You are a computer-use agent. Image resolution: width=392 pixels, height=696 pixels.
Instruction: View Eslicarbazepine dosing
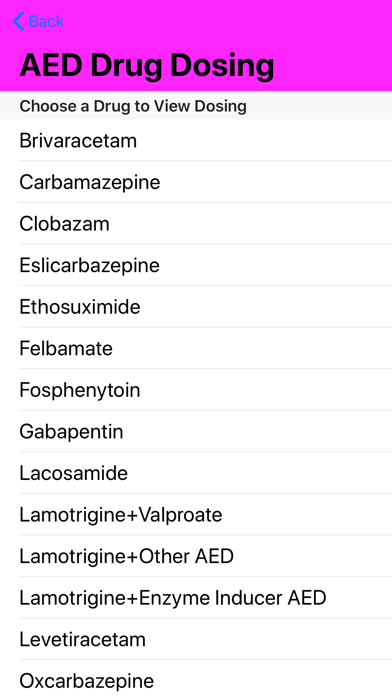click(196, 265)
